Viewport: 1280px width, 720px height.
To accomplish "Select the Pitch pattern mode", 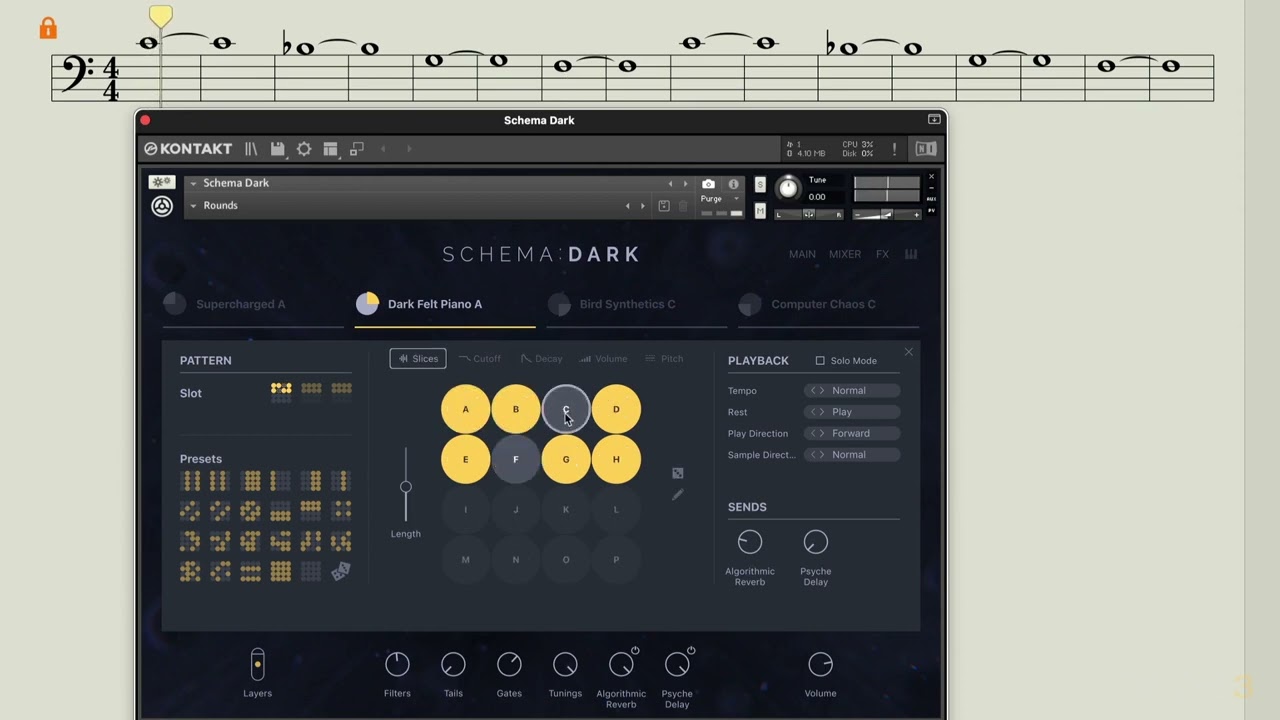I will [x=665, y=359].
